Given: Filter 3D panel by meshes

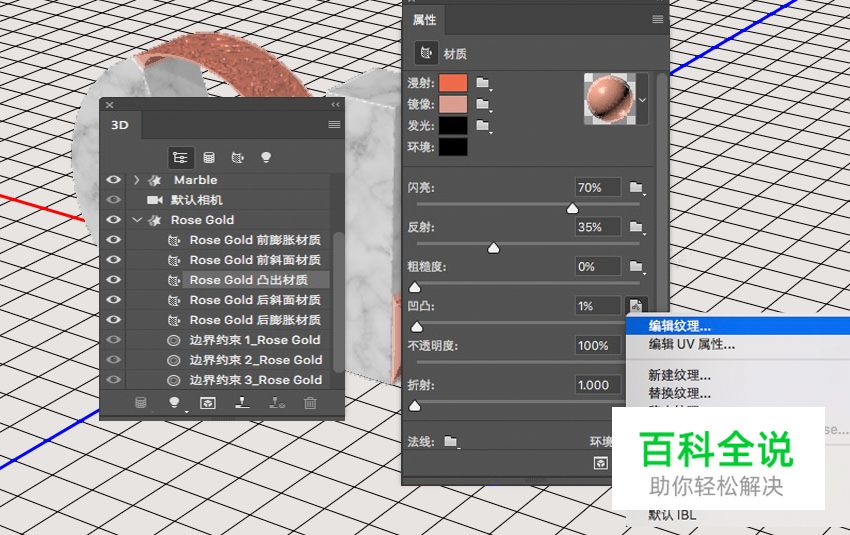Looking at the screenshot, I should point(209,158).
